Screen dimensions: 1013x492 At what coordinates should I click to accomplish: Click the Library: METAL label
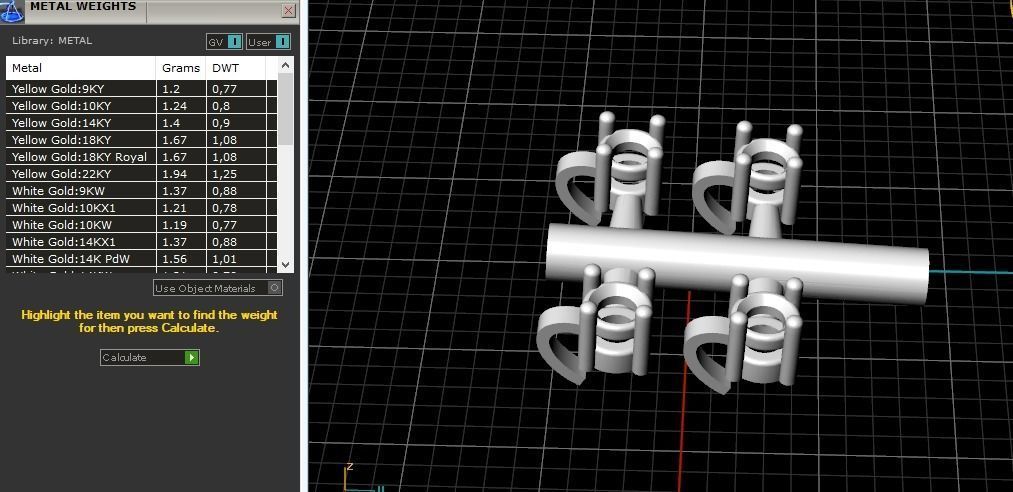[x=52, y=40]
